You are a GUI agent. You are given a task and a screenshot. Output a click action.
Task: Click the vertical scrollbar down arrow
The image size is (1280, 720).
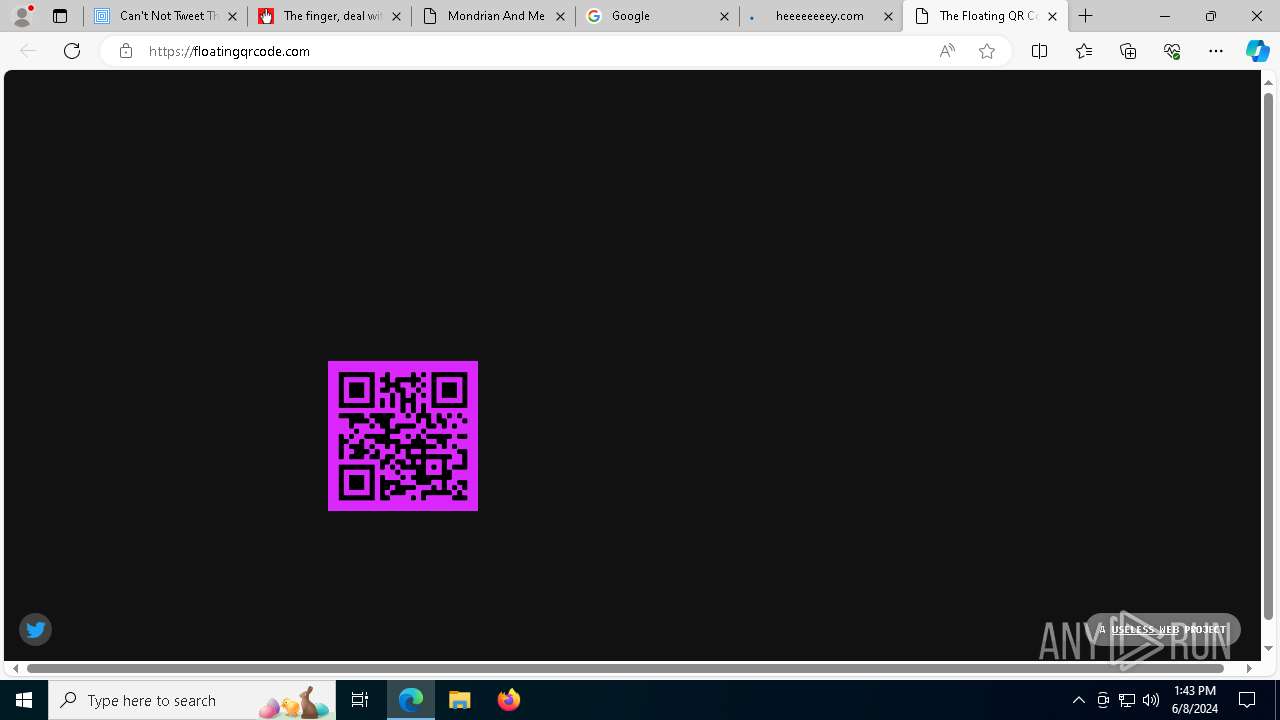pyautogui.click(x=1269, y=648)
